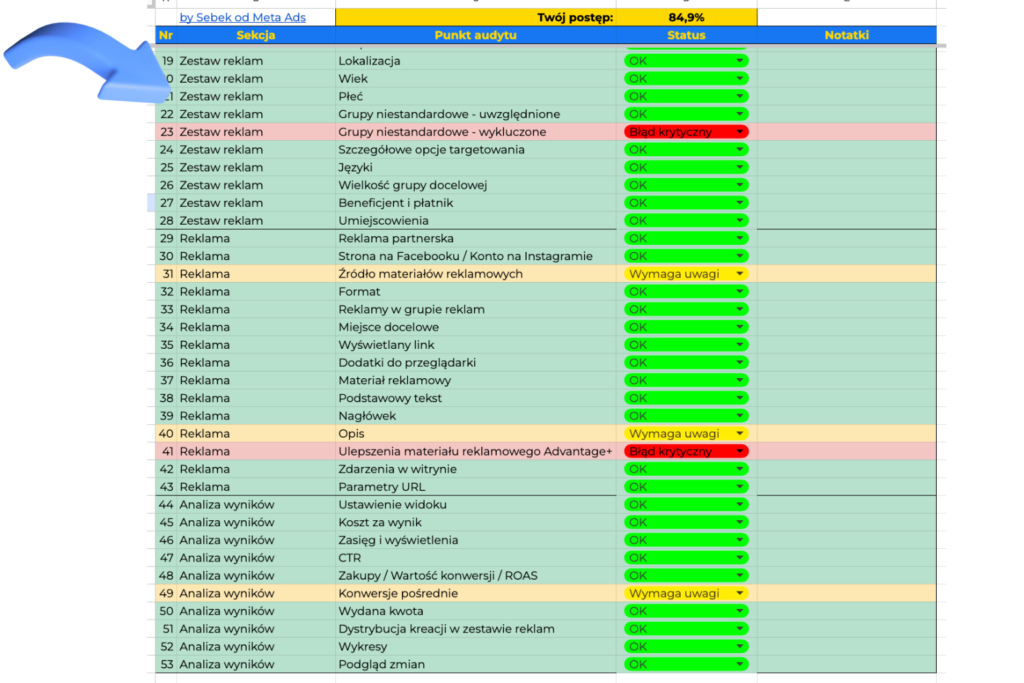Click the 84,9% progress value cell
This screenshot has width=1024, height=683.
(x=686, y=17)
